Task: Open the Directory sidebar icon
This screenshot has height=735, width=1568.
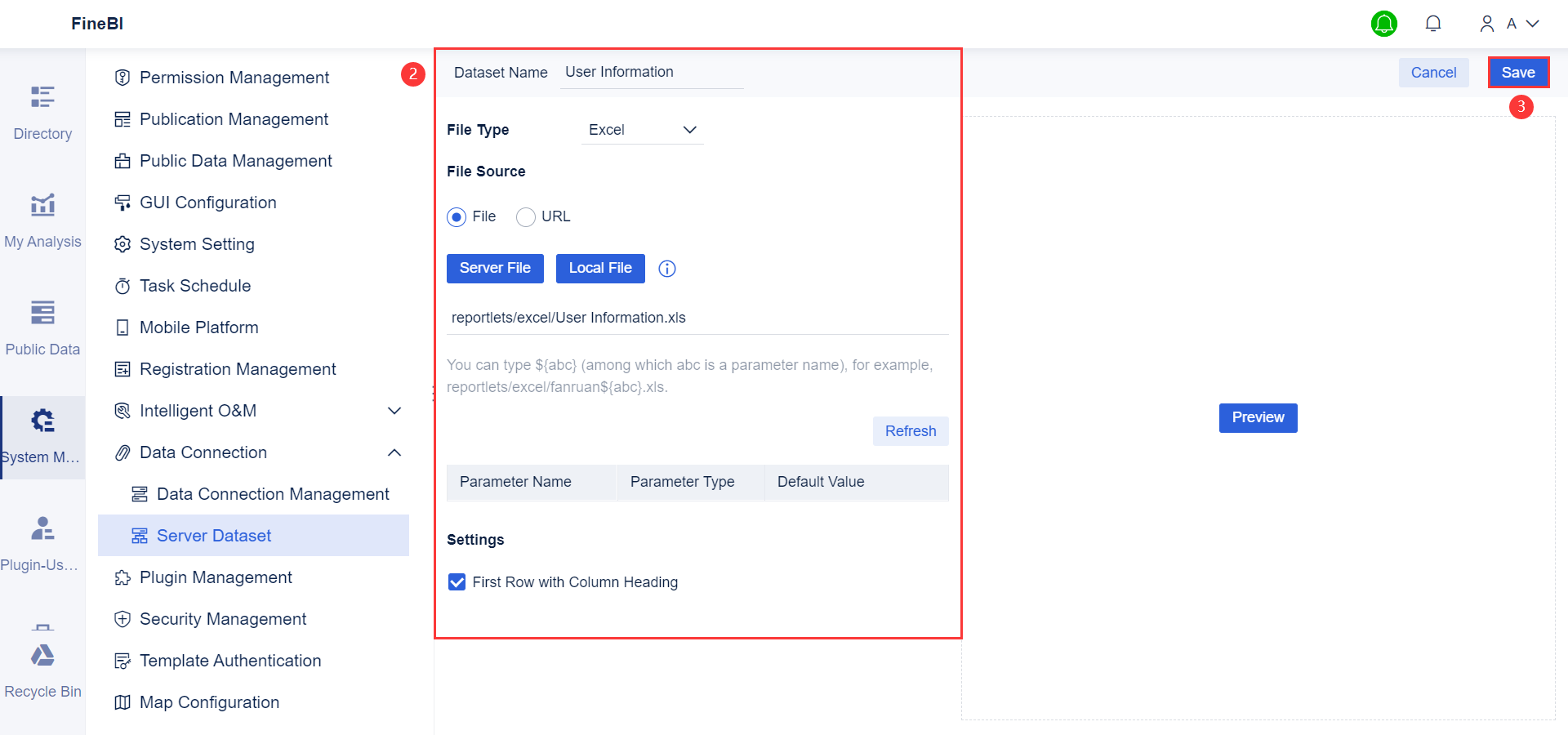Action: 42,97
